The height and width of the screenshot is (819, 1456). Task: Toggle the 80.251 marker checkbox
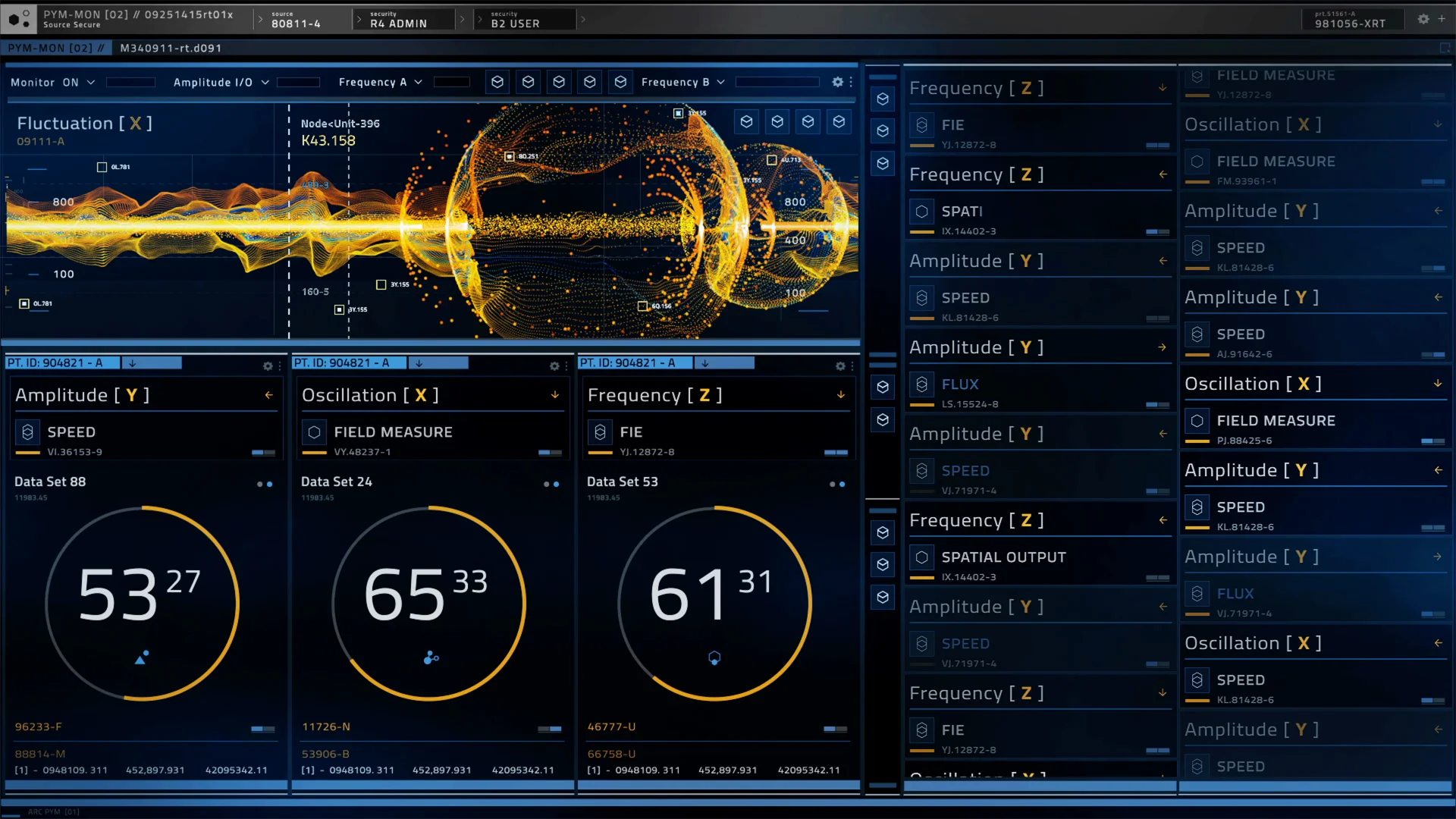pos(510,156)
